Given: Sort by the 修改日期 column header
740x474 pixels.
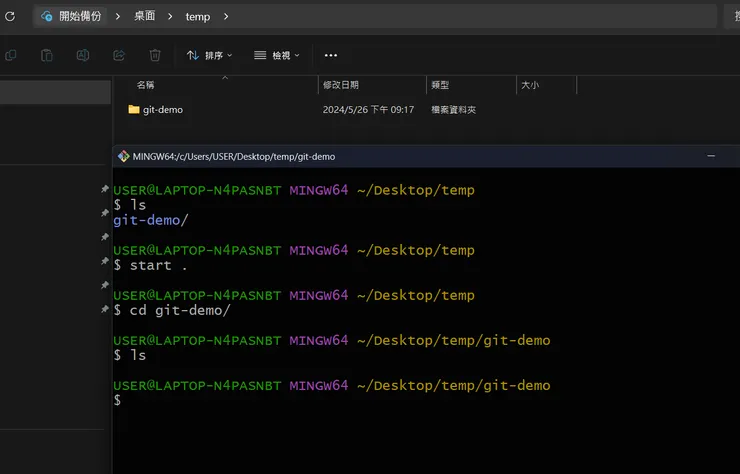Looking at the screenshot, I should [x=341, y=85].
